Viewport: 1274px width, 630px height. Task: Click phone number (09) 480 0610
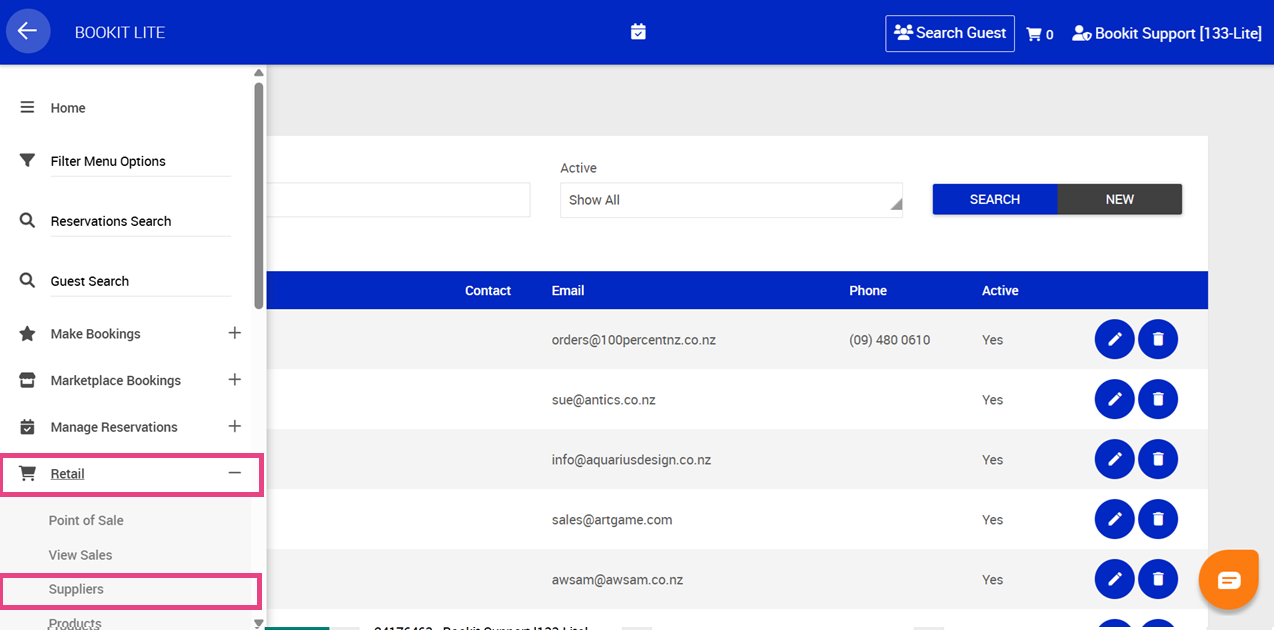[890, 340]
